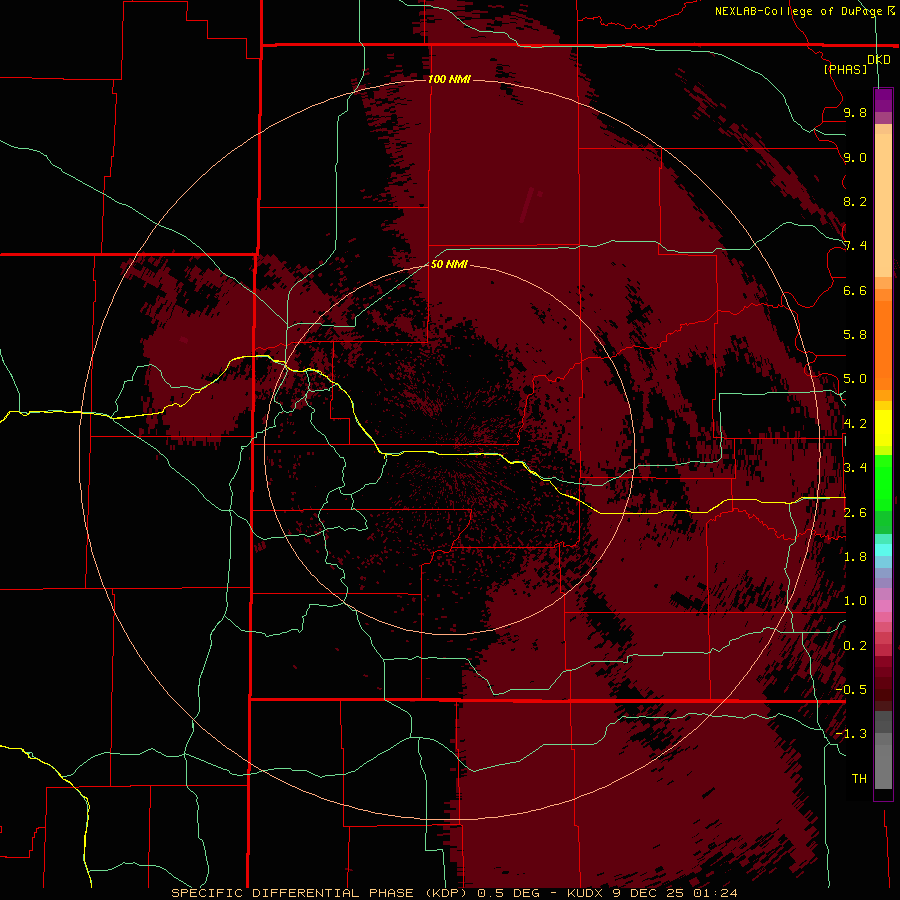
Task: Click the 01:24 time in the caption
Action: click(x=715, y=893)
